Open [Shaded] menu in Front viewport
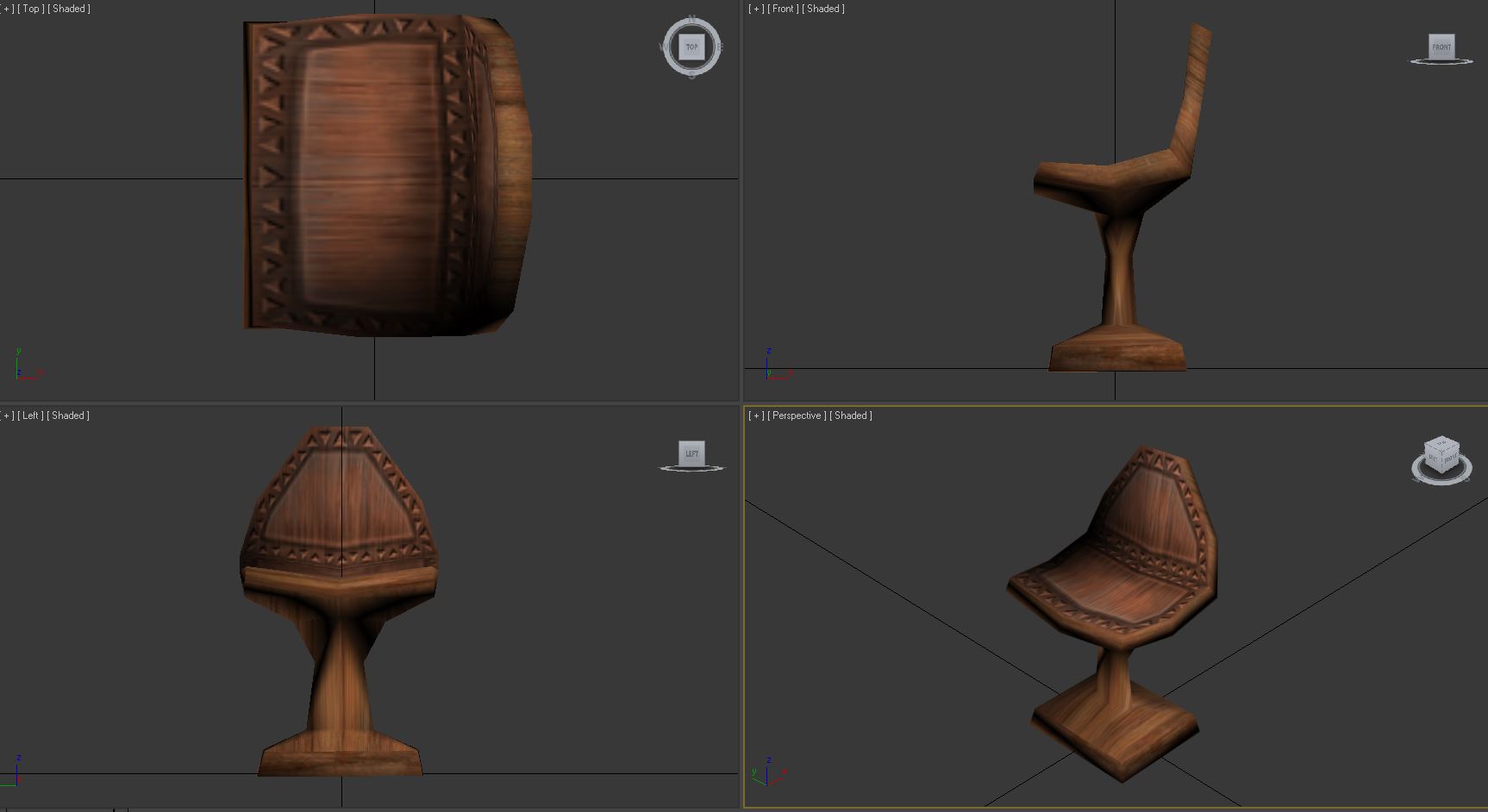Viewport: 1488px width, 812px height. pos(823,9)
